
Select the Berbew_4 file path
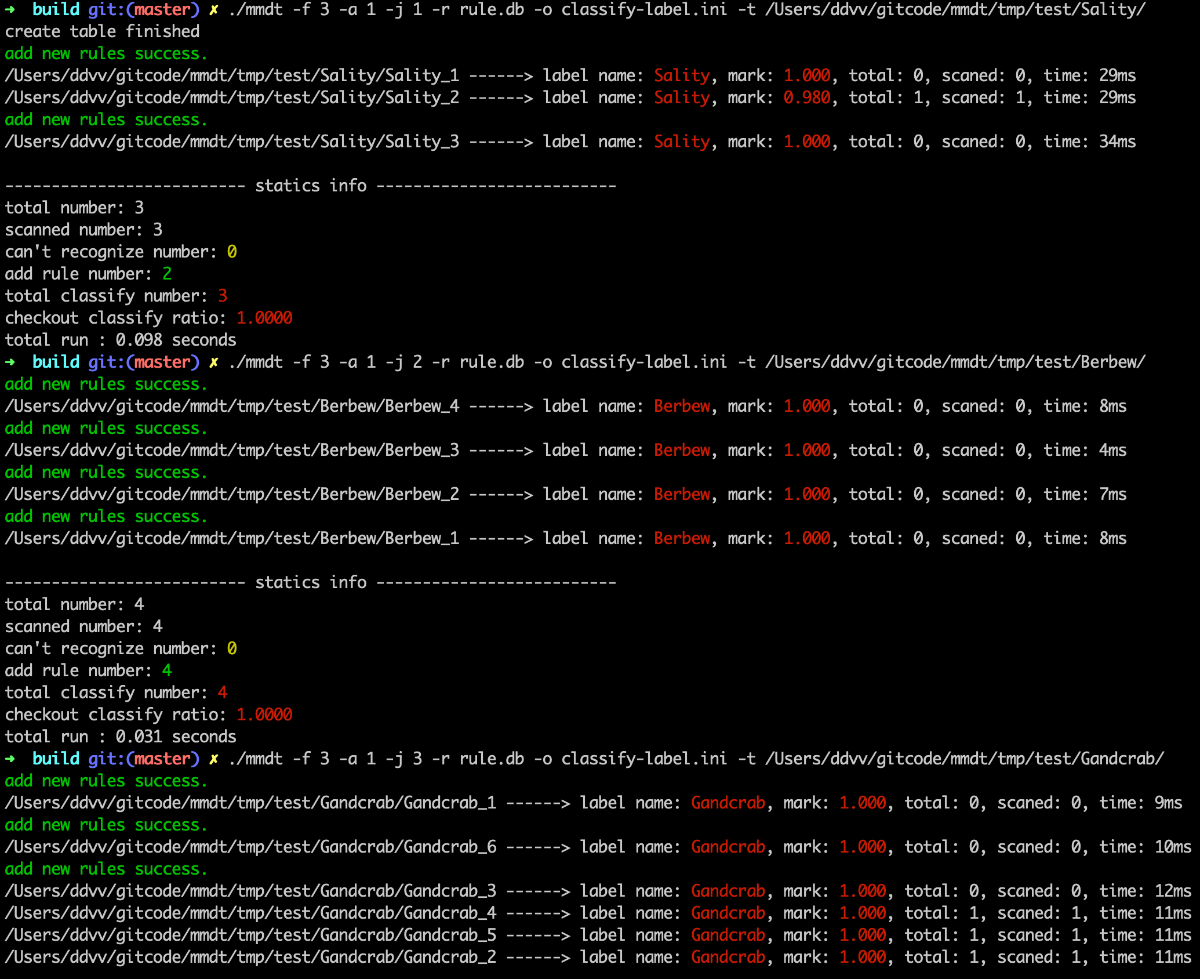click(232, 406)
